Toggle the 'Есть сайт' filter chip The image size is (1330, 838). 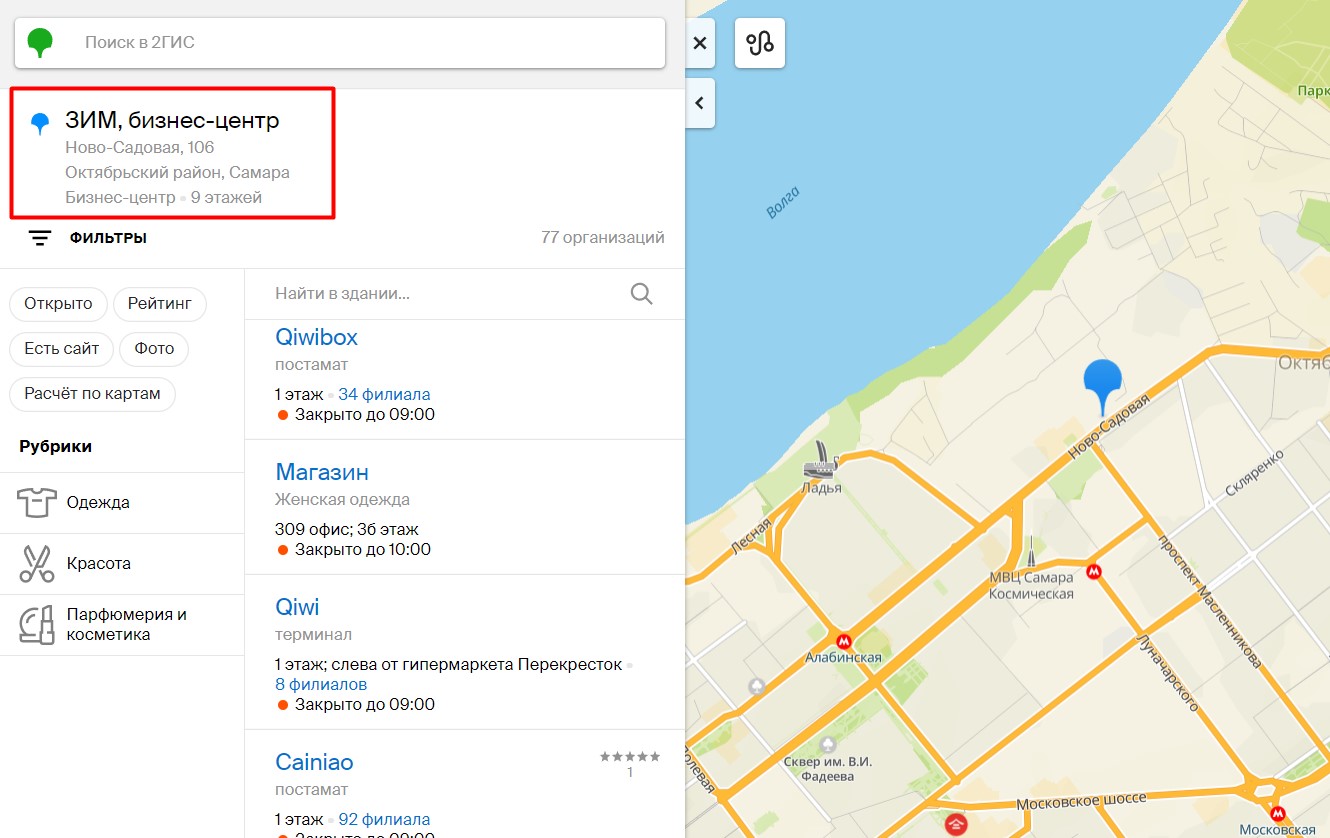click(62, 349)
